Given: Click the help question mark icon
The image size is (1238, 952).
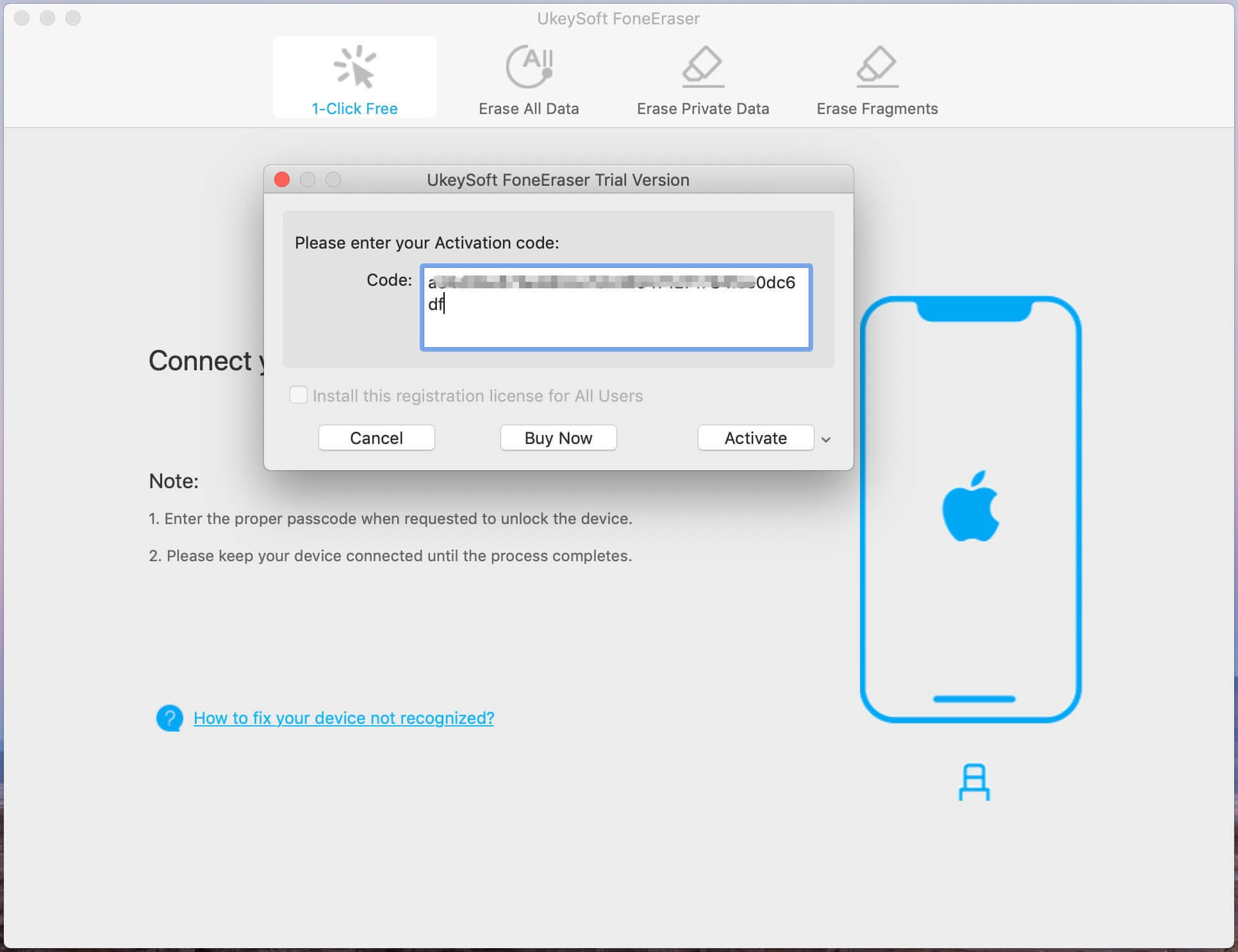Looking at the screenshot, I should [168, 717].
